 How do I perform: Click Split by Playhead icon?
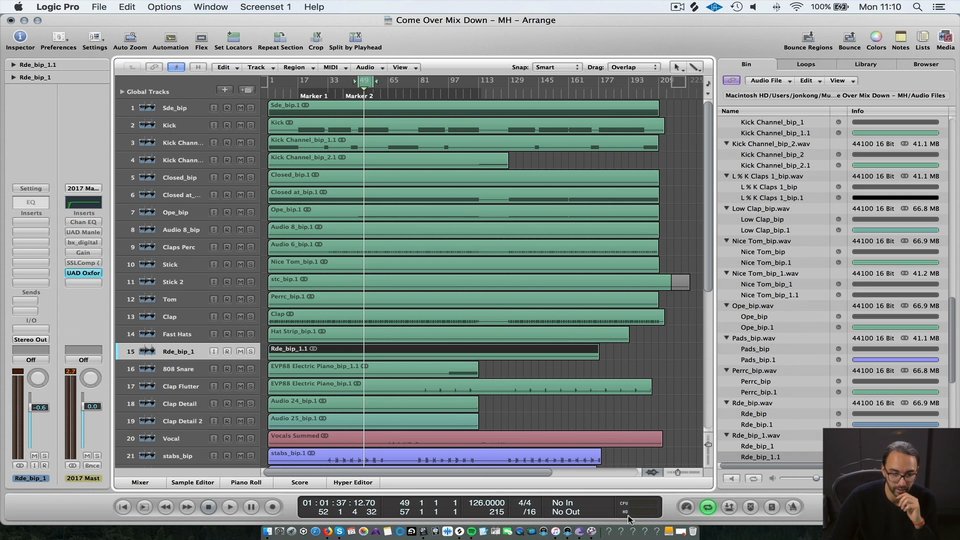pos(355,37)
